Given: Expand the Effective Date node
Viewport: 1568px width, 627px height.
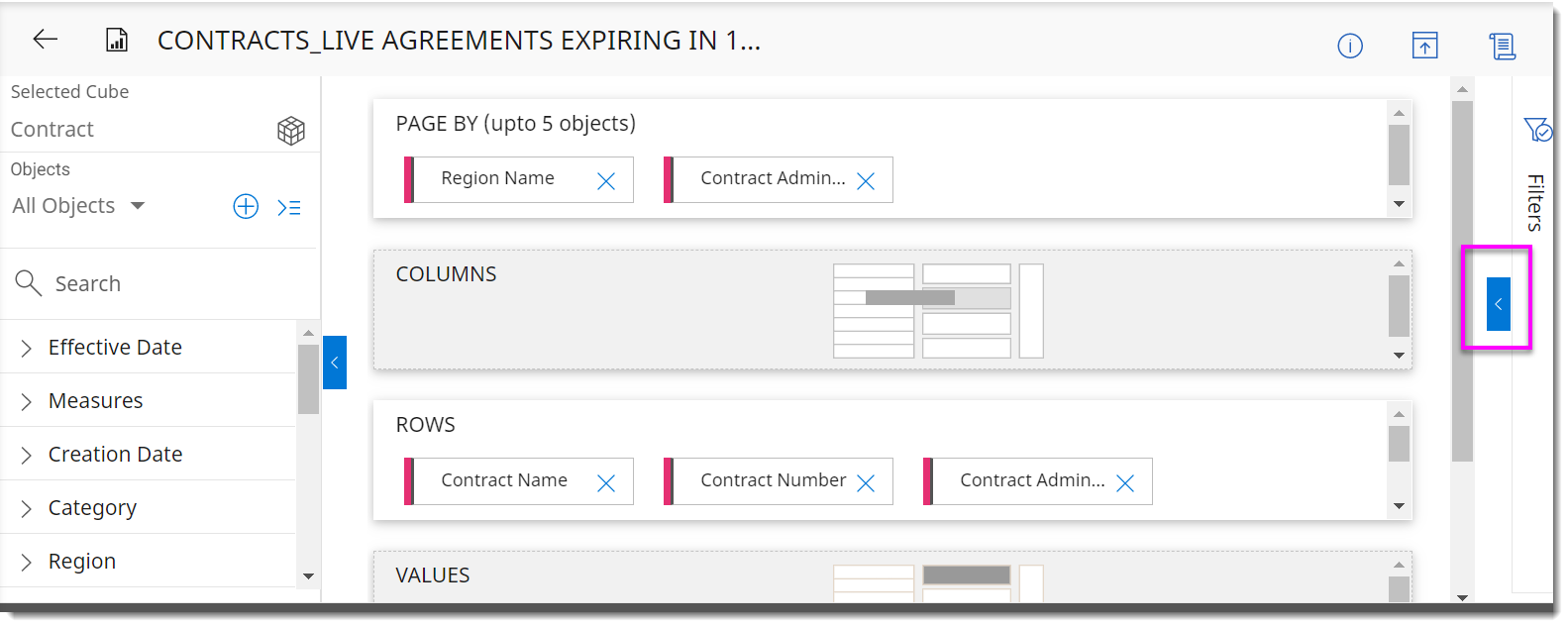Looking at the screenshot, I should tap(27, 348).
